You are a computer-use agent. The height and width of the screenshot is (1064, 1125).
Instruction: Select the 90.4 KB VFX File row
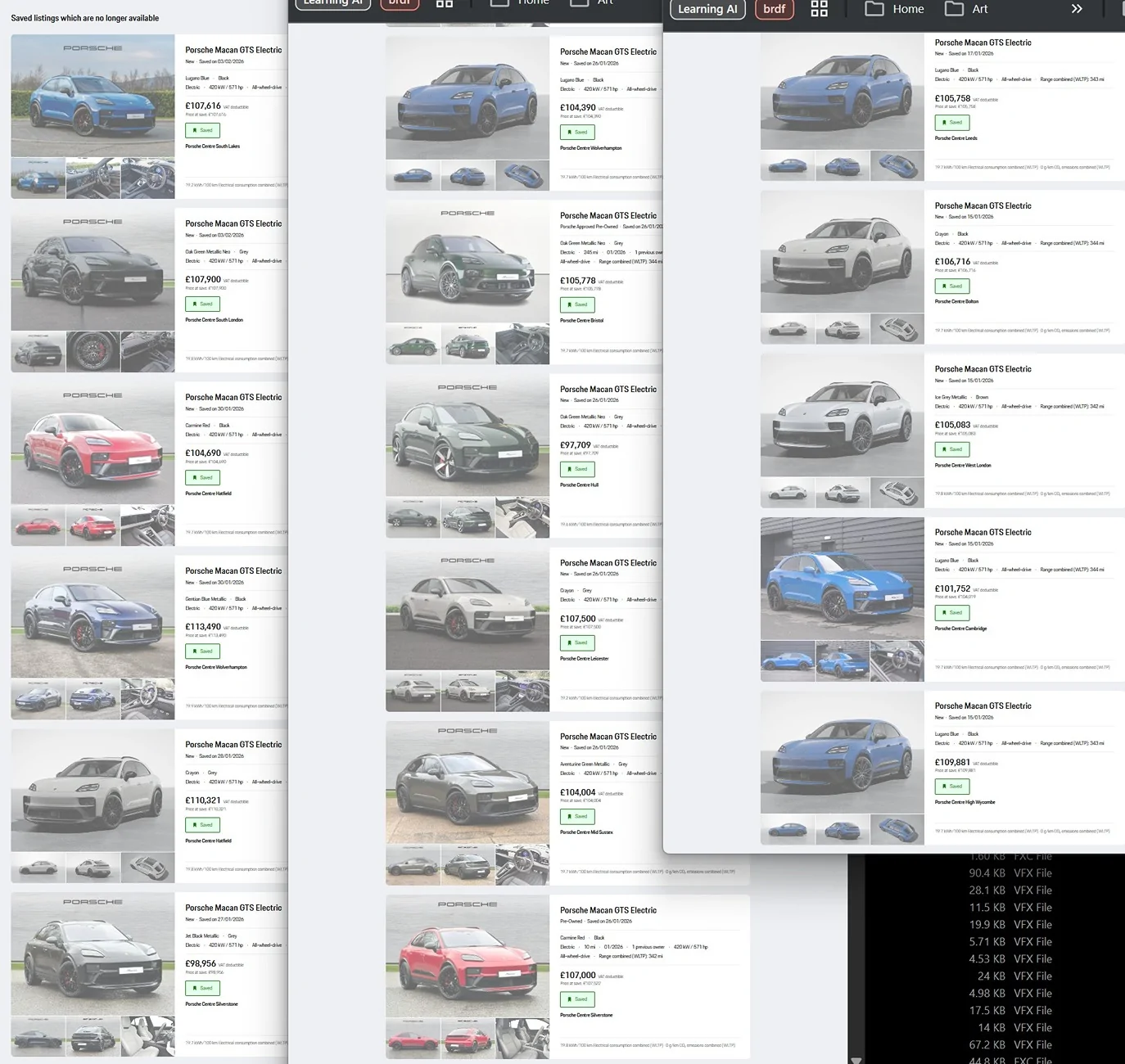pyautogui.click(x=1011, y=873)
